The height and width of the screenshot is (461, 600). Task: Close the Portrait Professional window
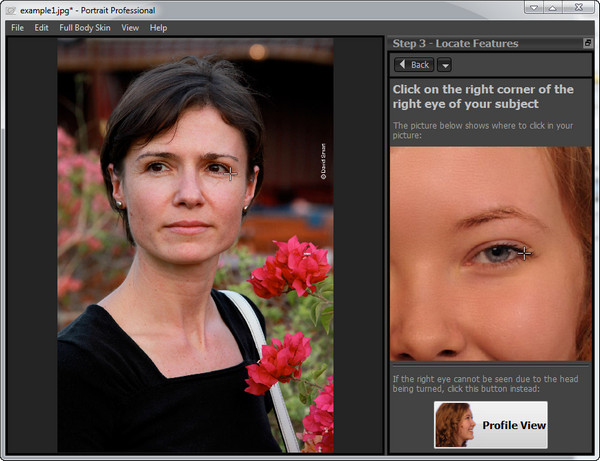578,7
